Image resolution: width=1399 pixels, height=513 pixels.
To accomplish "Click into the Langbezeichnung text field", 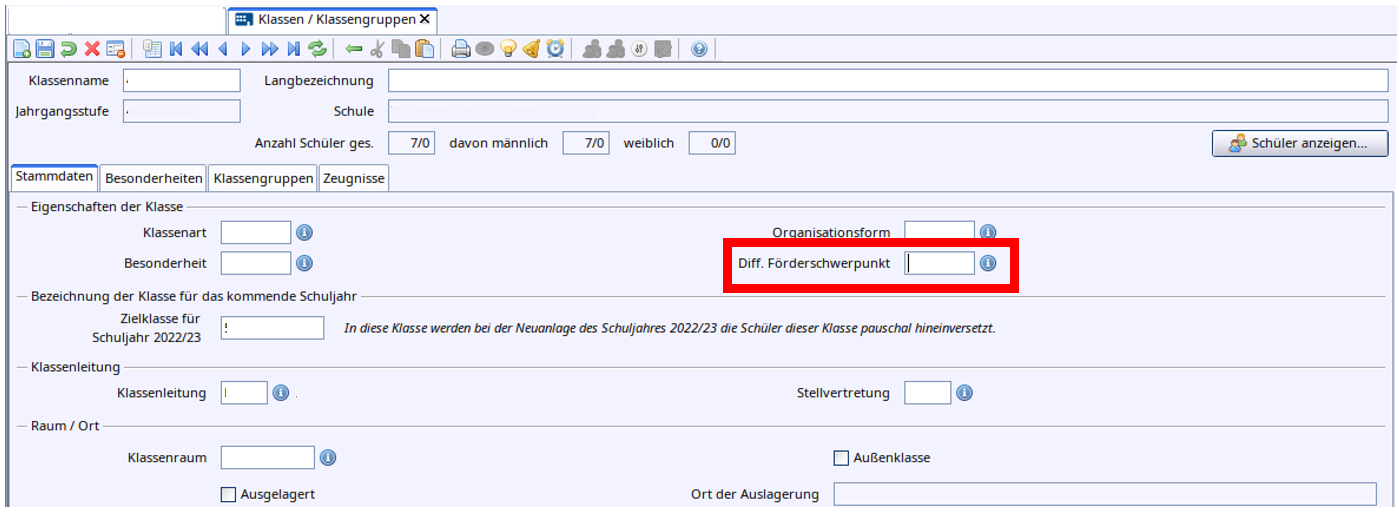I will [887, 81].
